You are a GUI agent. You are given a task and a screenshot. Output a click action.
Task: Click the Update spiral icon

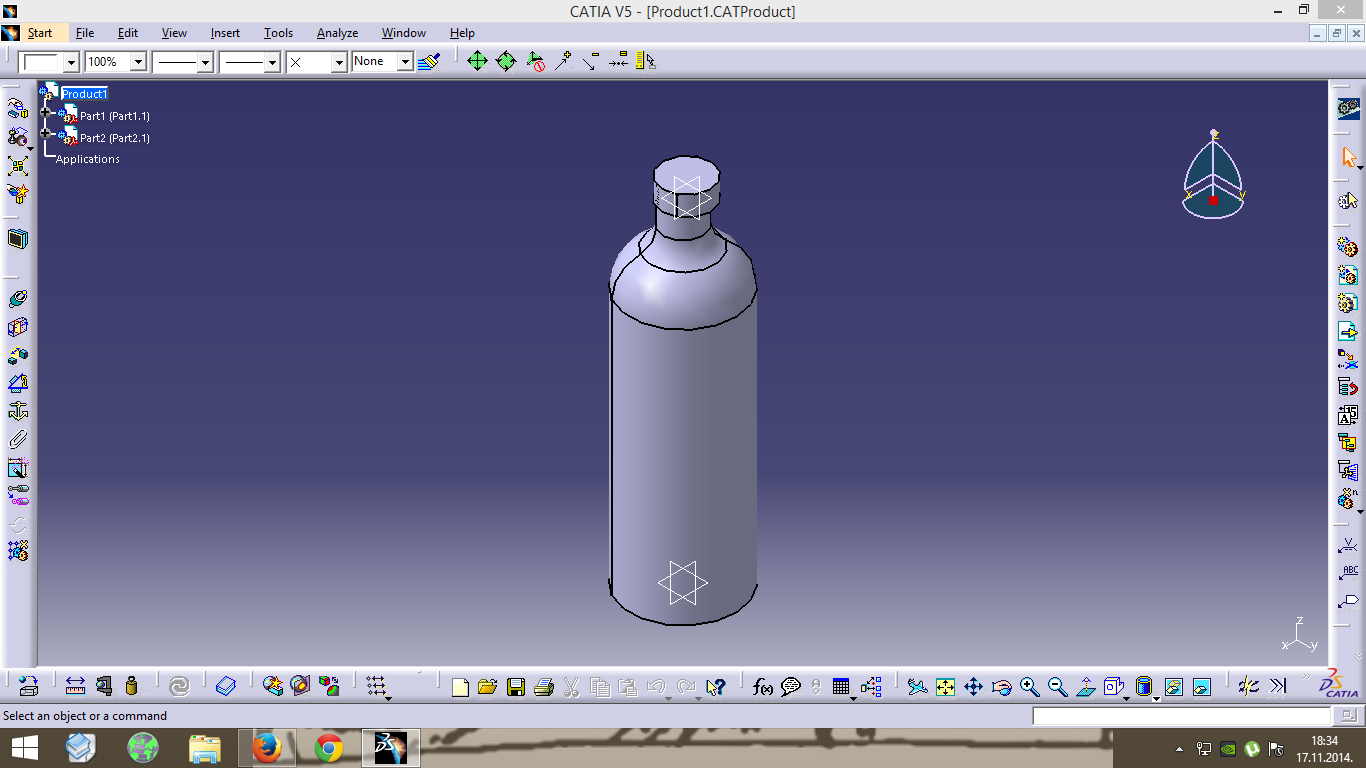tap(180, 686)
